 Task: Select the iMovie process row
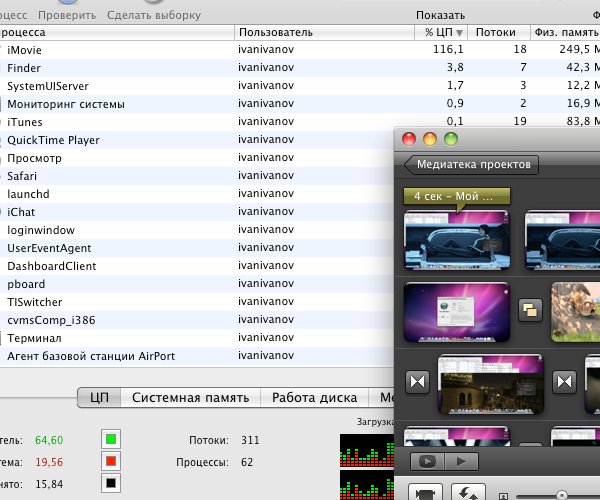coord(300,50)
